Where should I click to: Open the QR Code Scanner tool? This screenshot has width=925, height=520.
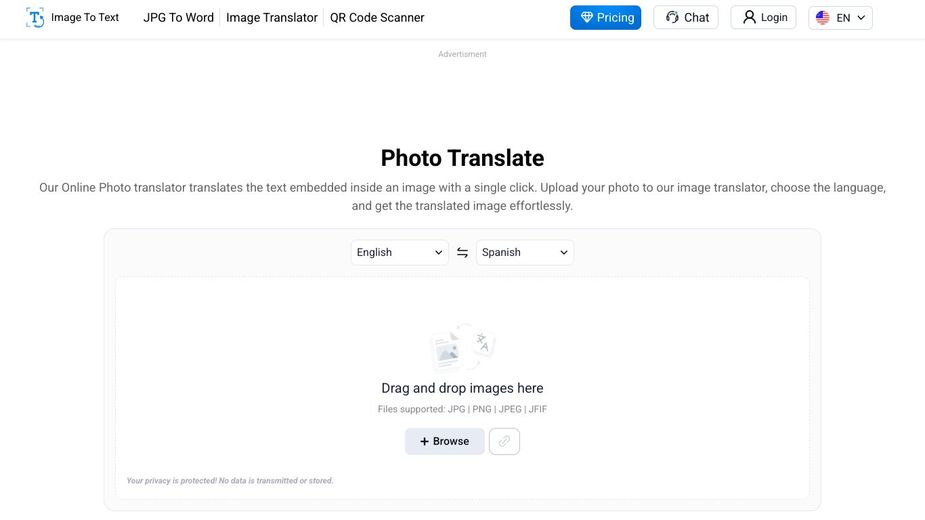click(377, 18)
